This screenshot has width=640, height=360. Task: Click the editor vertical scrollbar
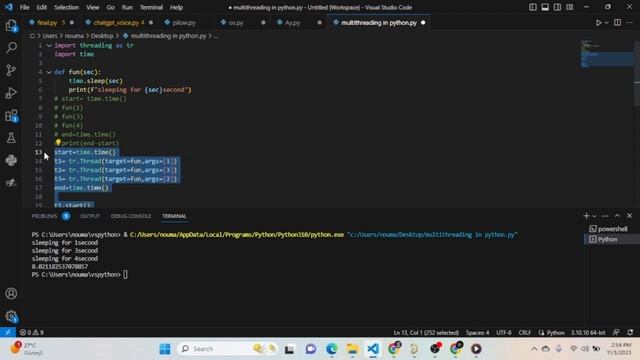[x=637, y=73]
